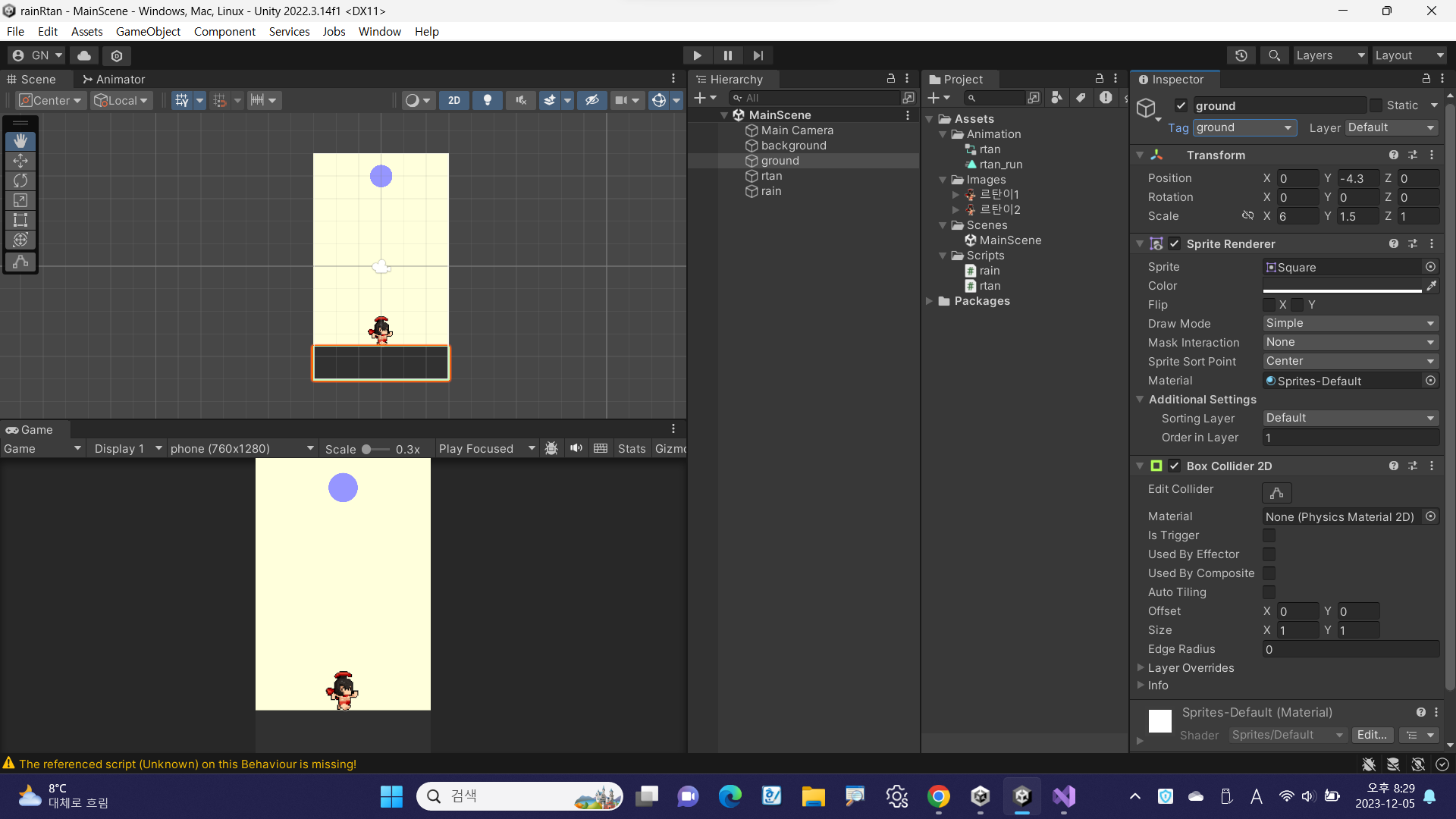Toggle Scene audio mute icon
Viewport: 1456px width, 819px height.
tap(521, 100)
